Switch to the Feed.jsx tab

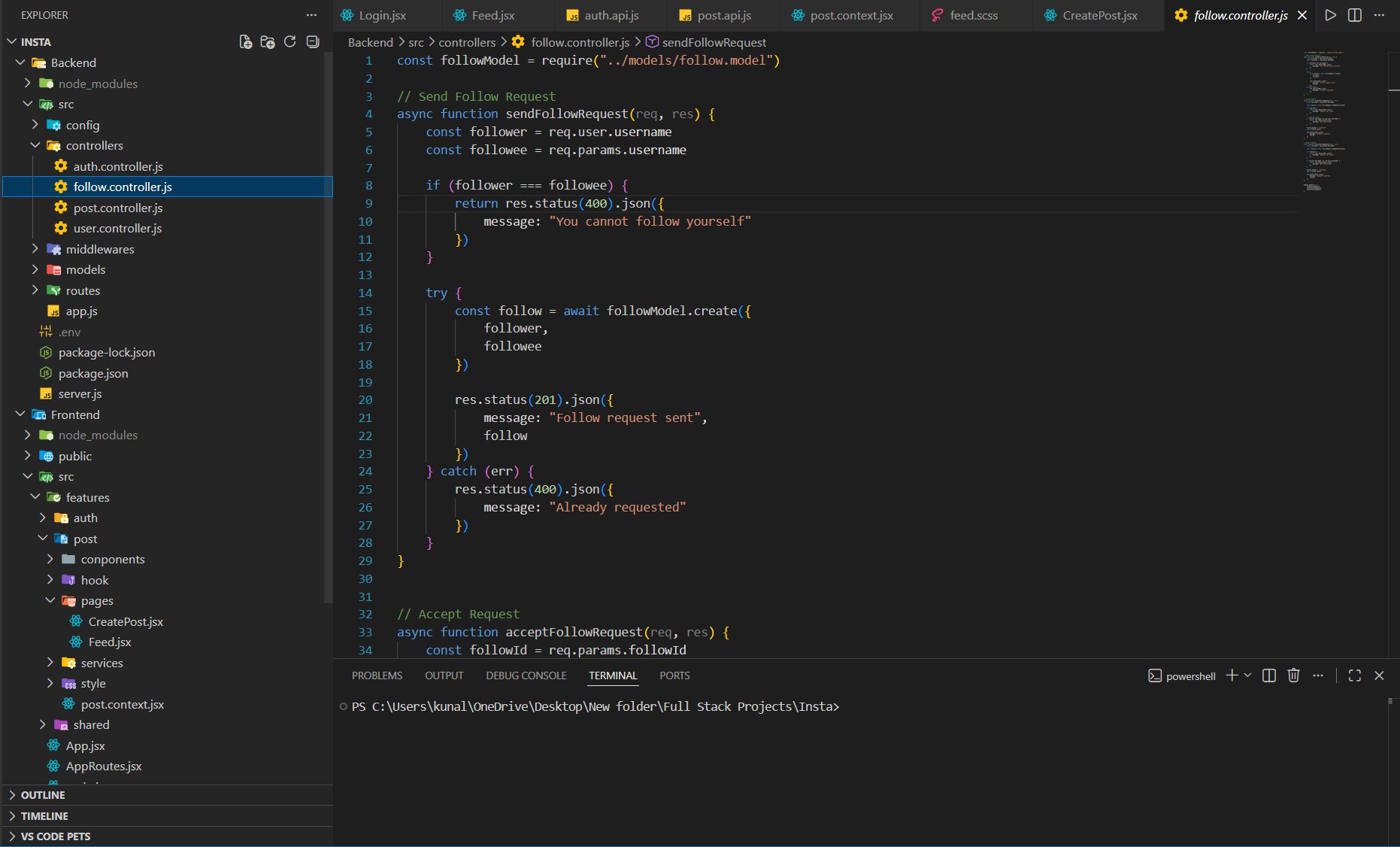pyautogui.click(x=492, y=15)
